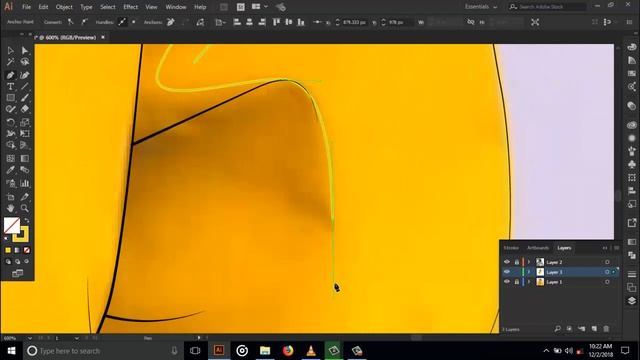Select the Blend tool
This screenshot has height=360, width=640.
(x=24, y=170)
